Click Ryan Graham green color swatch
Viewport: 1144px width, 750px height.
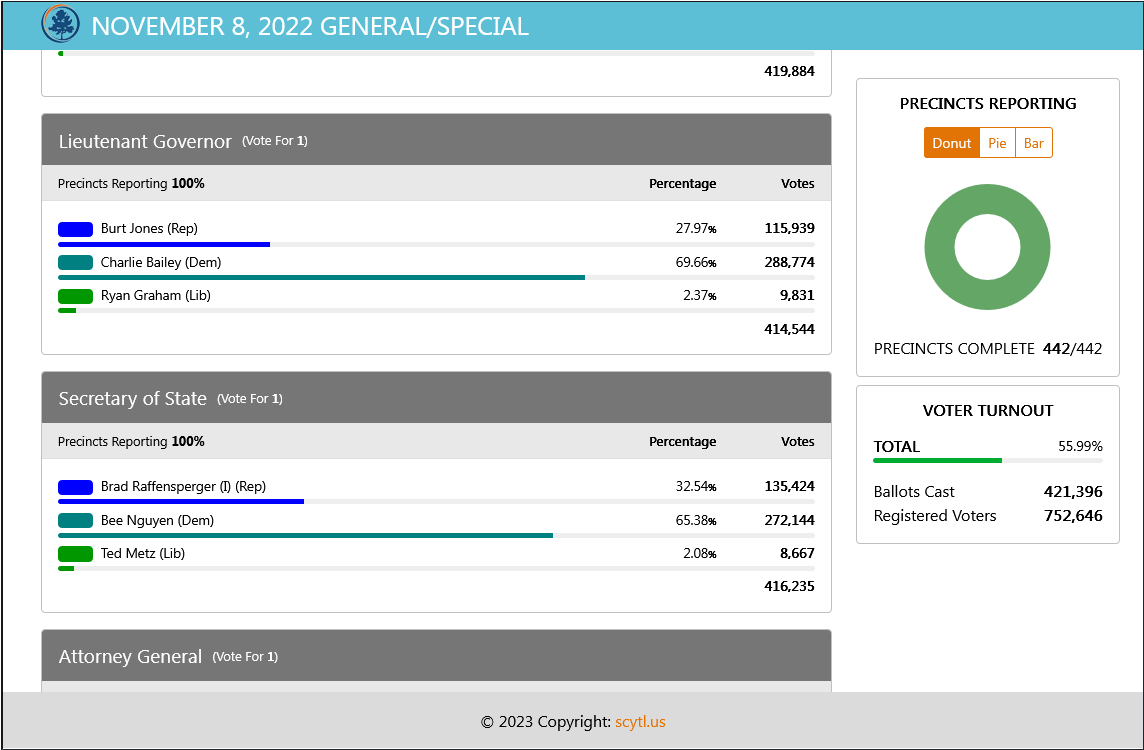75,296
